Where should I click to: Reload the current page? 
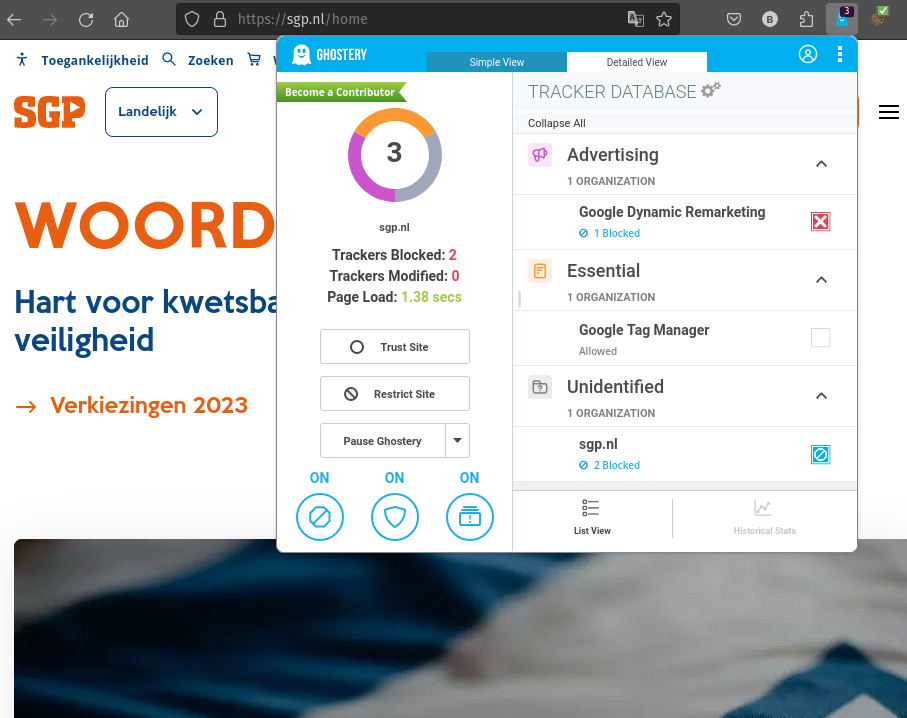(x=86, y=20)
